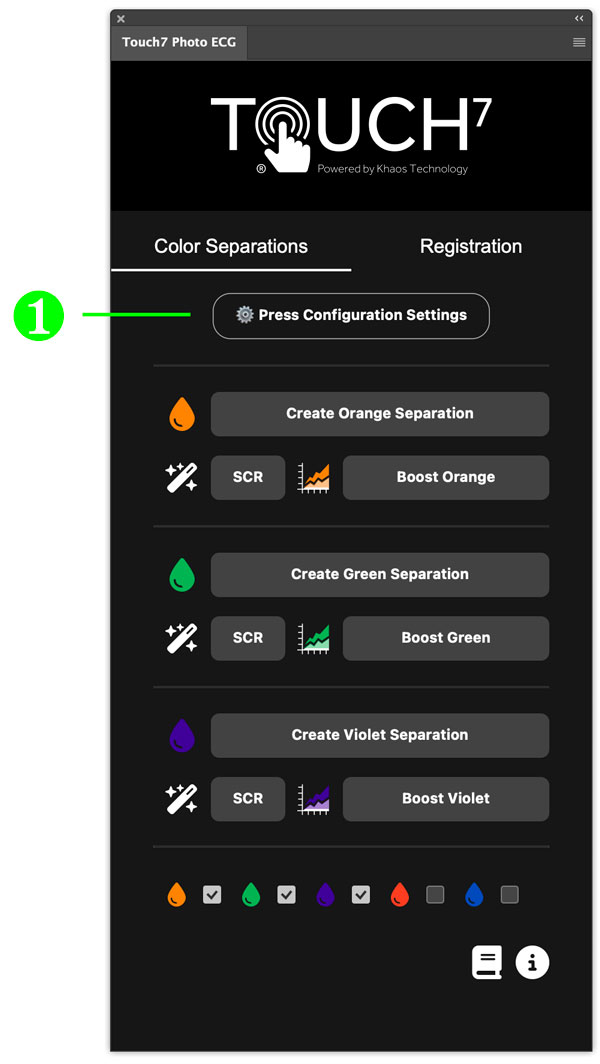Collapse the panel with double-arrow icon
The width and height of the screenshot is (600, 1064).
(x=579, y=18)
